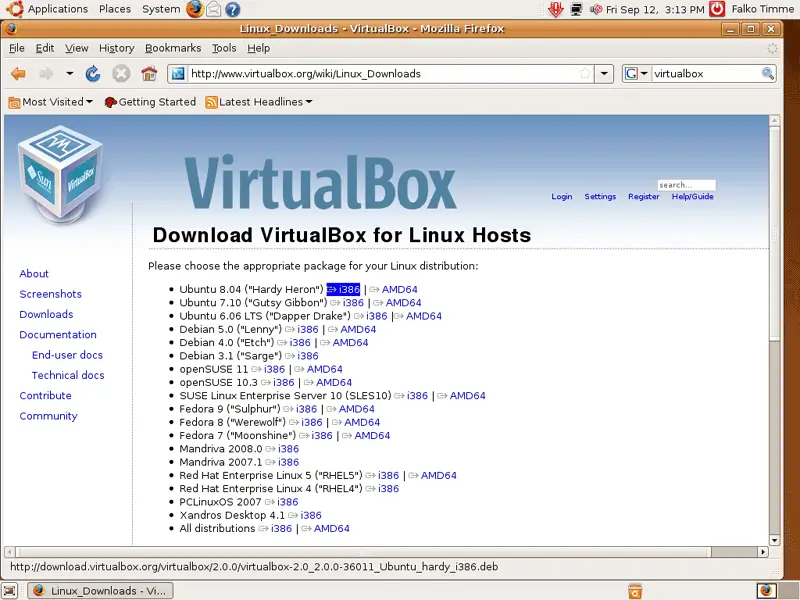Click the vertical scrollbar up arrow
Viewport: 800px width, 600px height.
click(x=774, y=120)
